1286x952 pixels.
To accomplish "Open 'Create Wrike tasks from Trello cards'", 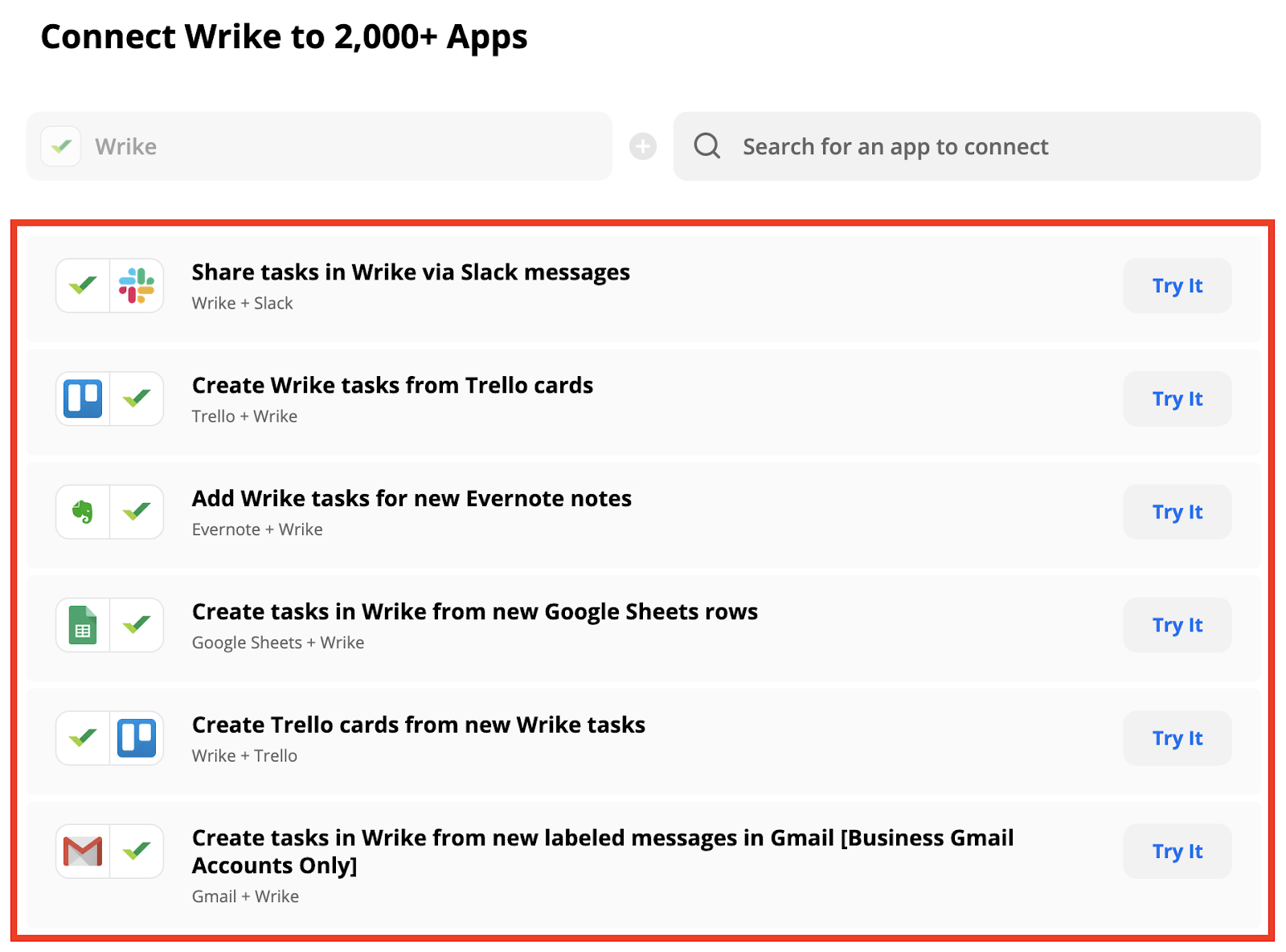I will 392,386.
